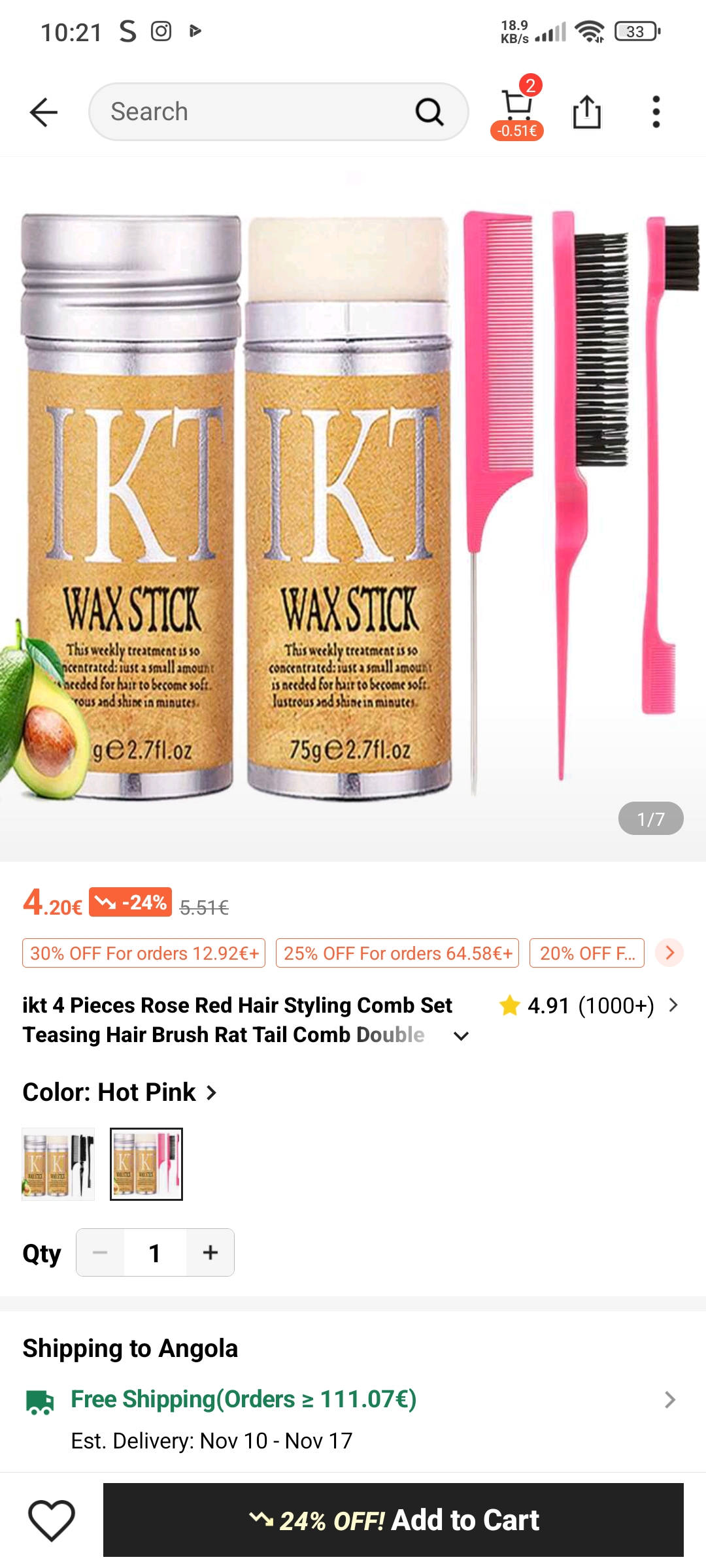
Task: Expand the full product title
Action: (x=462, y=1036)
